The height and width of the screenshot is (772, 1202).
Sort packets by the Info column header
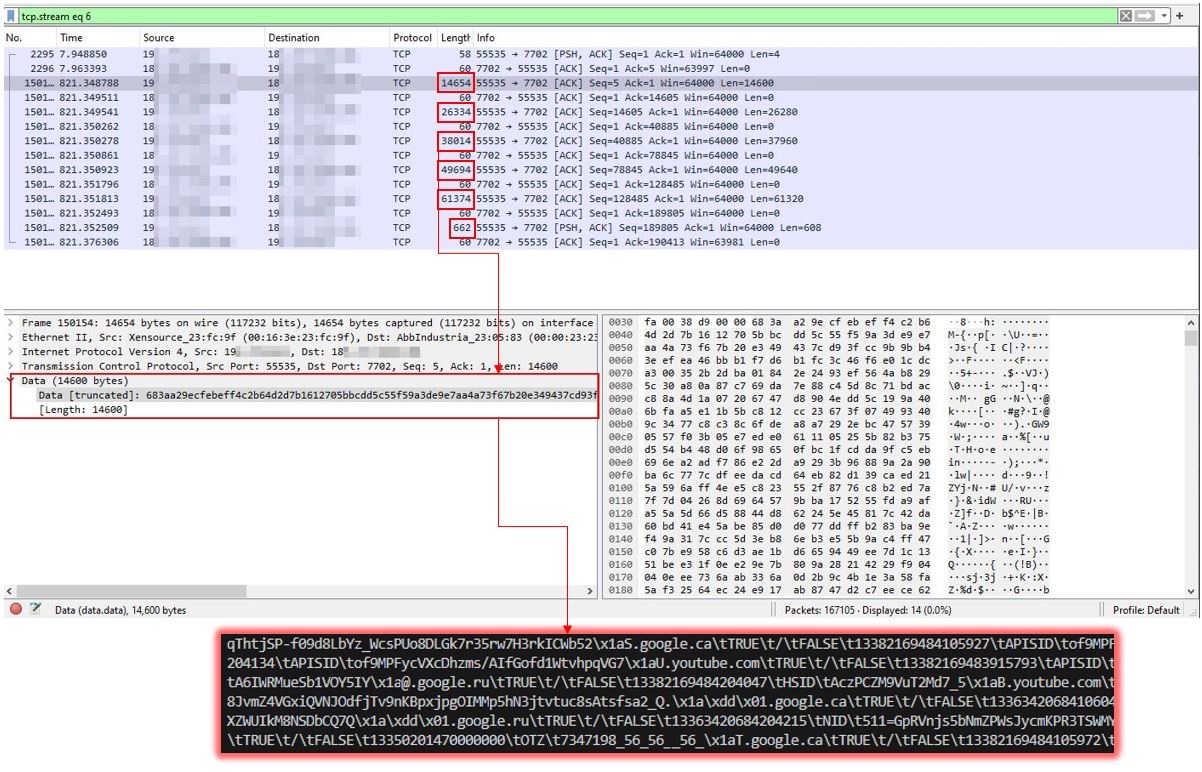(x=485, y=38)
